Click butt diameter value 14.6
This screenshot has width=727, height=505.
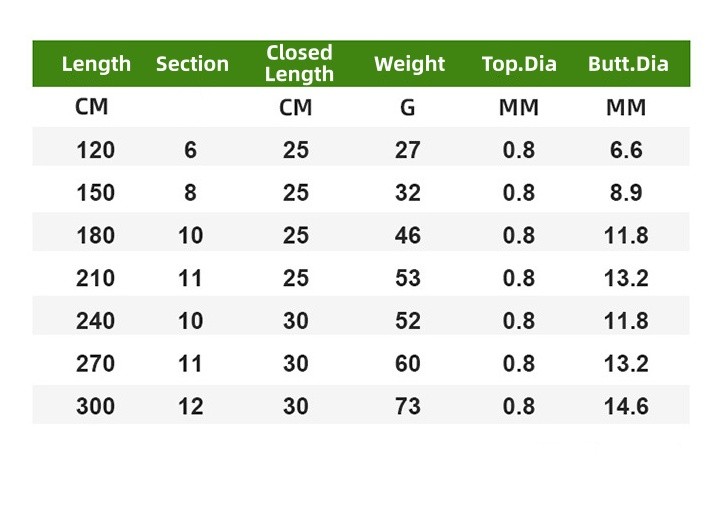click(626, 406)
